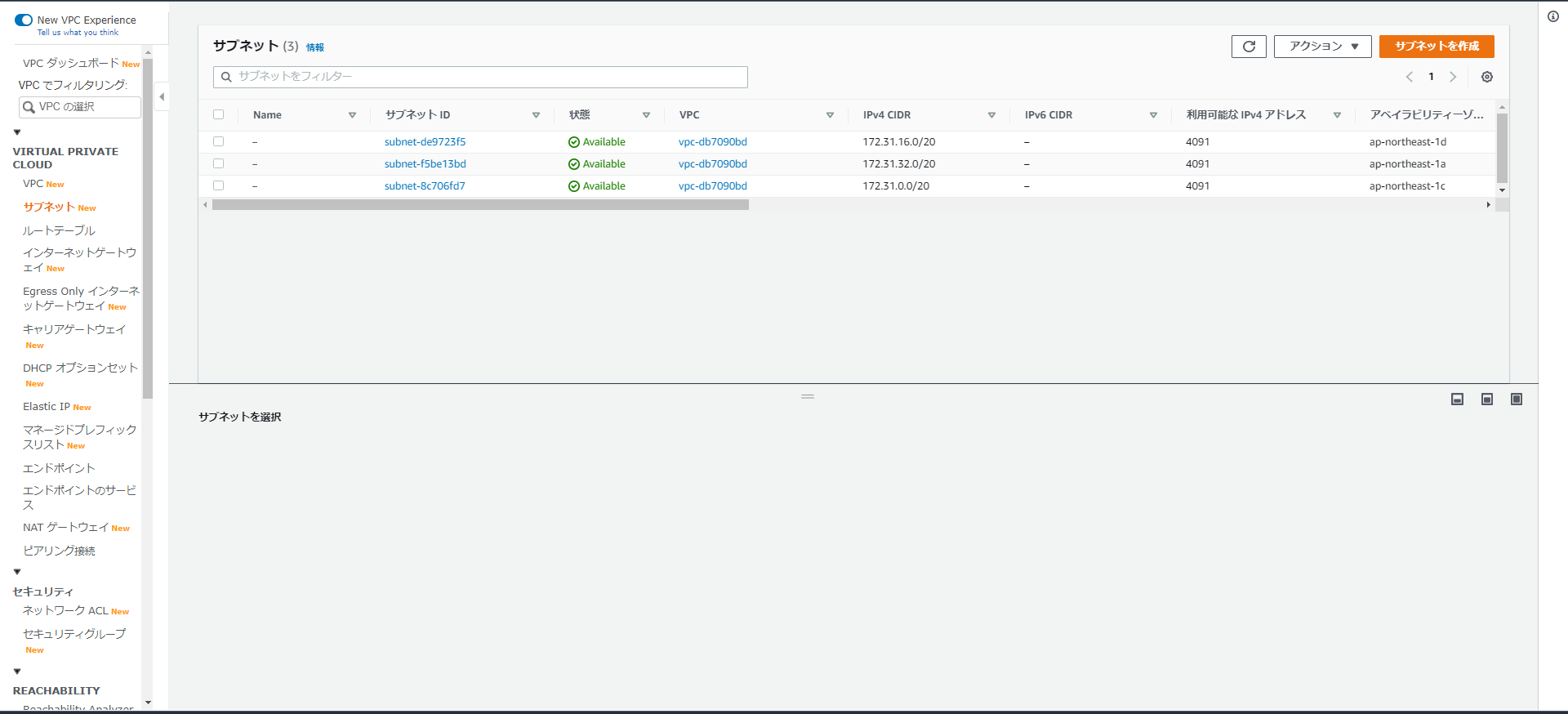1568x714 pixels.
Task: Focus the VPC の選択 filter field
Action: pyautogui.click(x=80, y=107)
